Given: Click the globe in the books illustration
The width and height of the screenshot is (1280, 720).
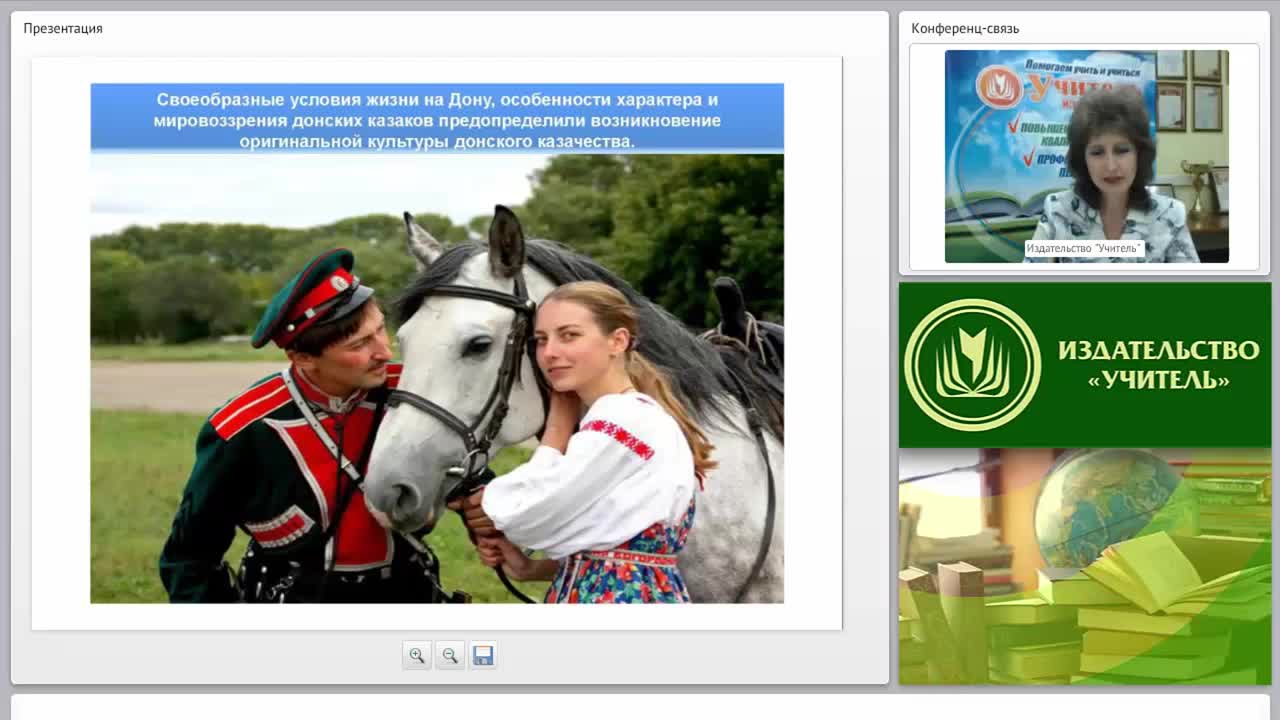Looking at the screenshot, I should (1107, 504).
